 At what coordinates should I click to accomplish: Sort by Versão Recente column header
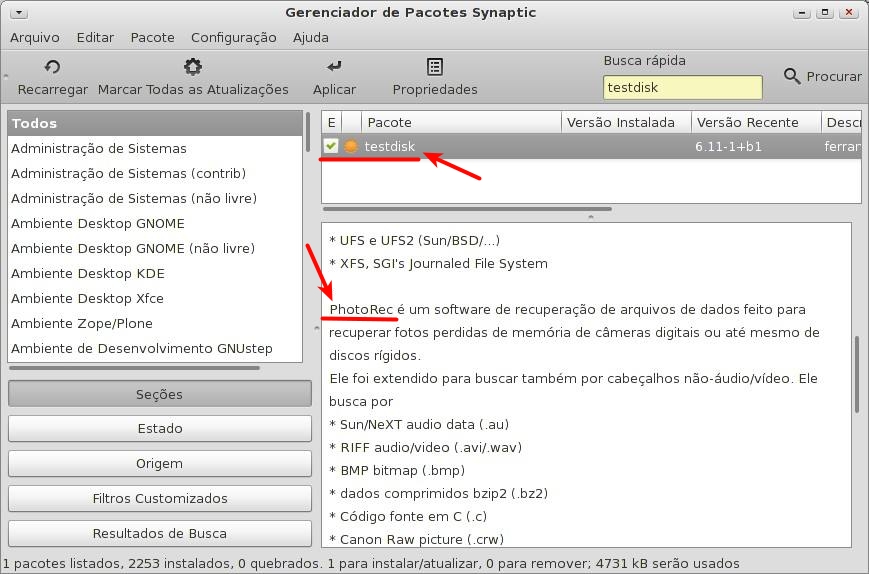[x=756, y=122]
